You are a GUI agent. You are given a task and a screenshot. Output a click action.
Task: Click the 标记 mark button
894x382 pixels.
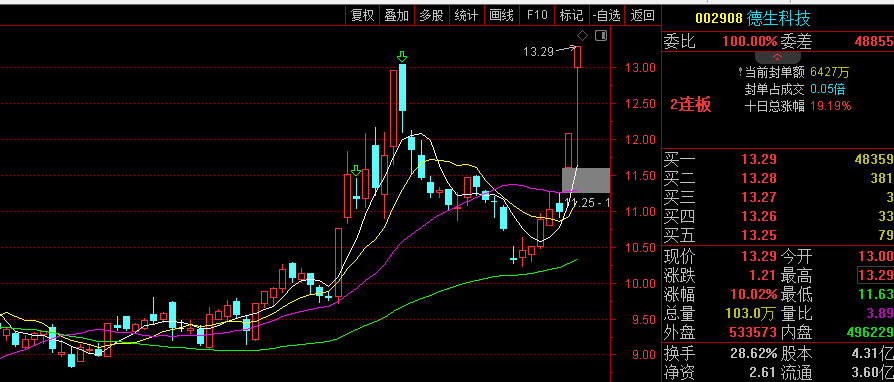tap(571, 15)
